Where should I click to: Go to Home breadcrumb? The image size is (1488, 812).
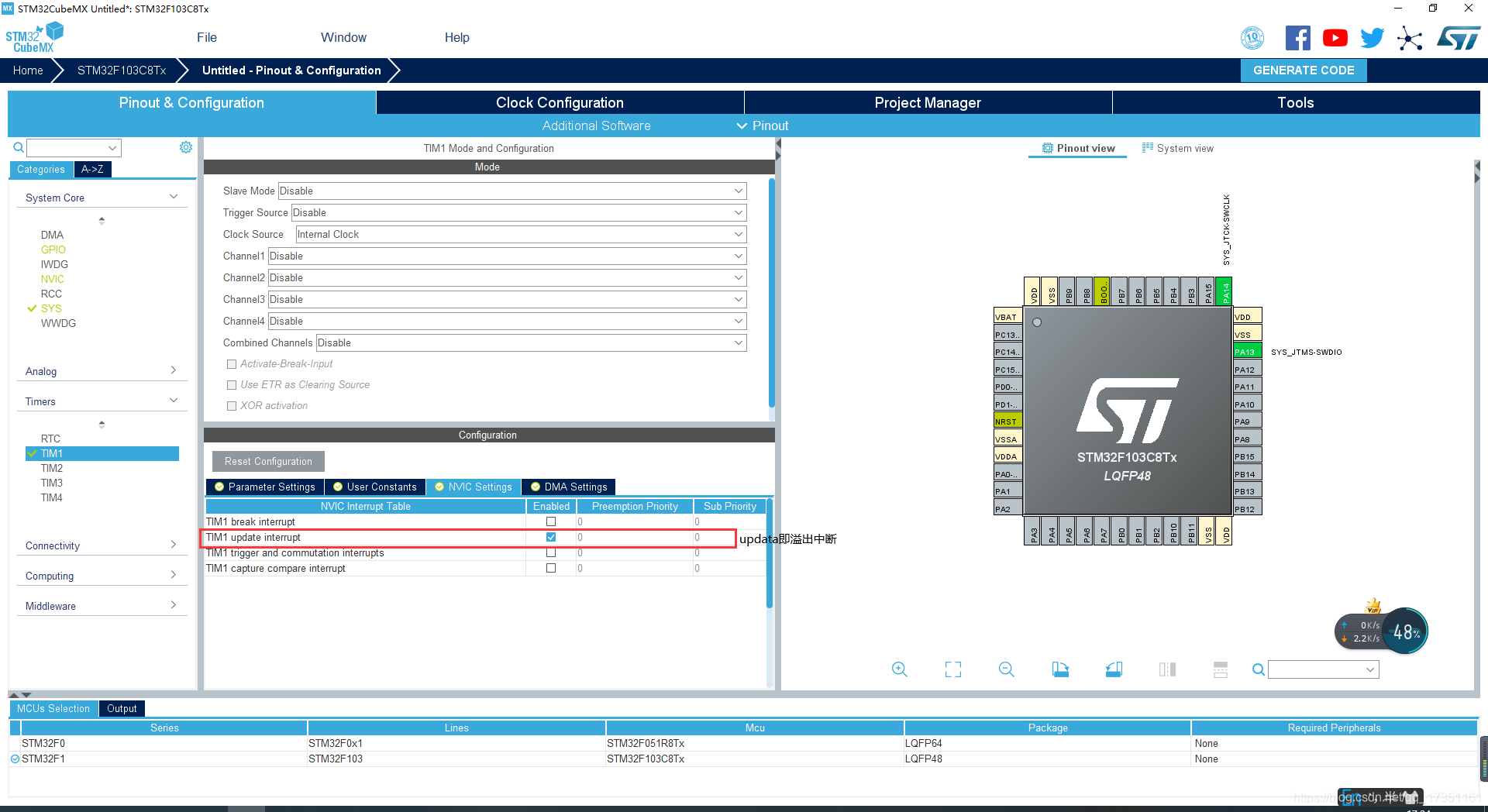pos(28,71)
